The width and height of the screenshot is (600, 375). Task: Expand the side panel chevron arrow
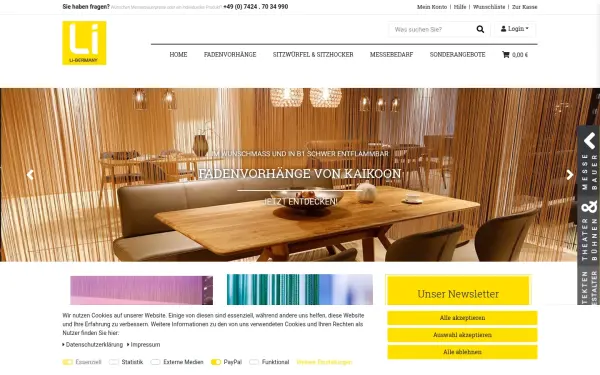coord(590,141)
